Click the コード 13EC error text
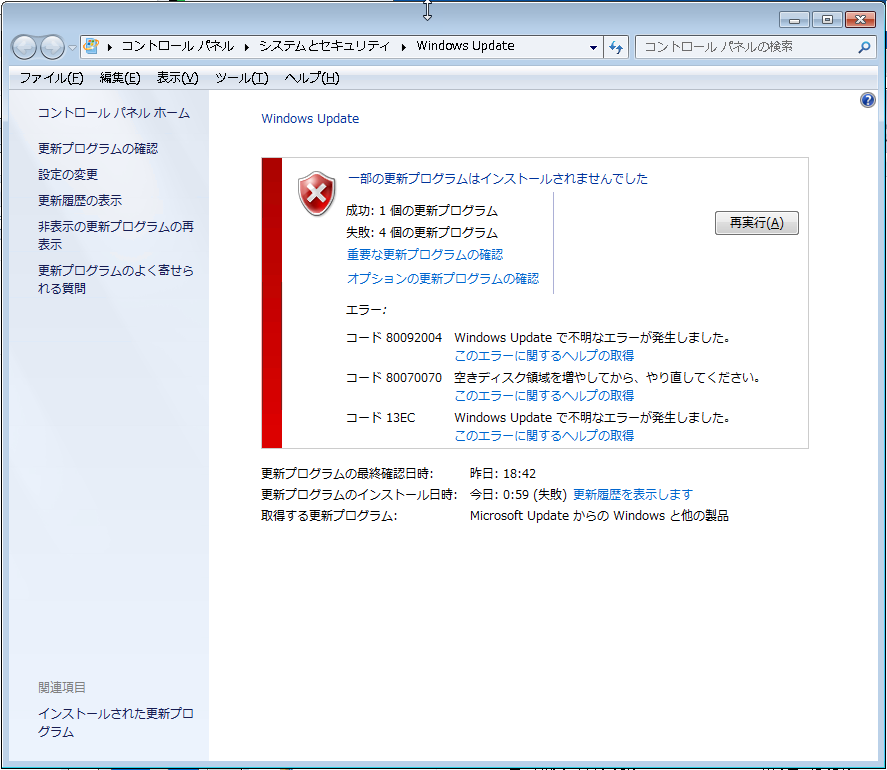The height and width of the screenshot is (770, 887). (x=380, y=418)
